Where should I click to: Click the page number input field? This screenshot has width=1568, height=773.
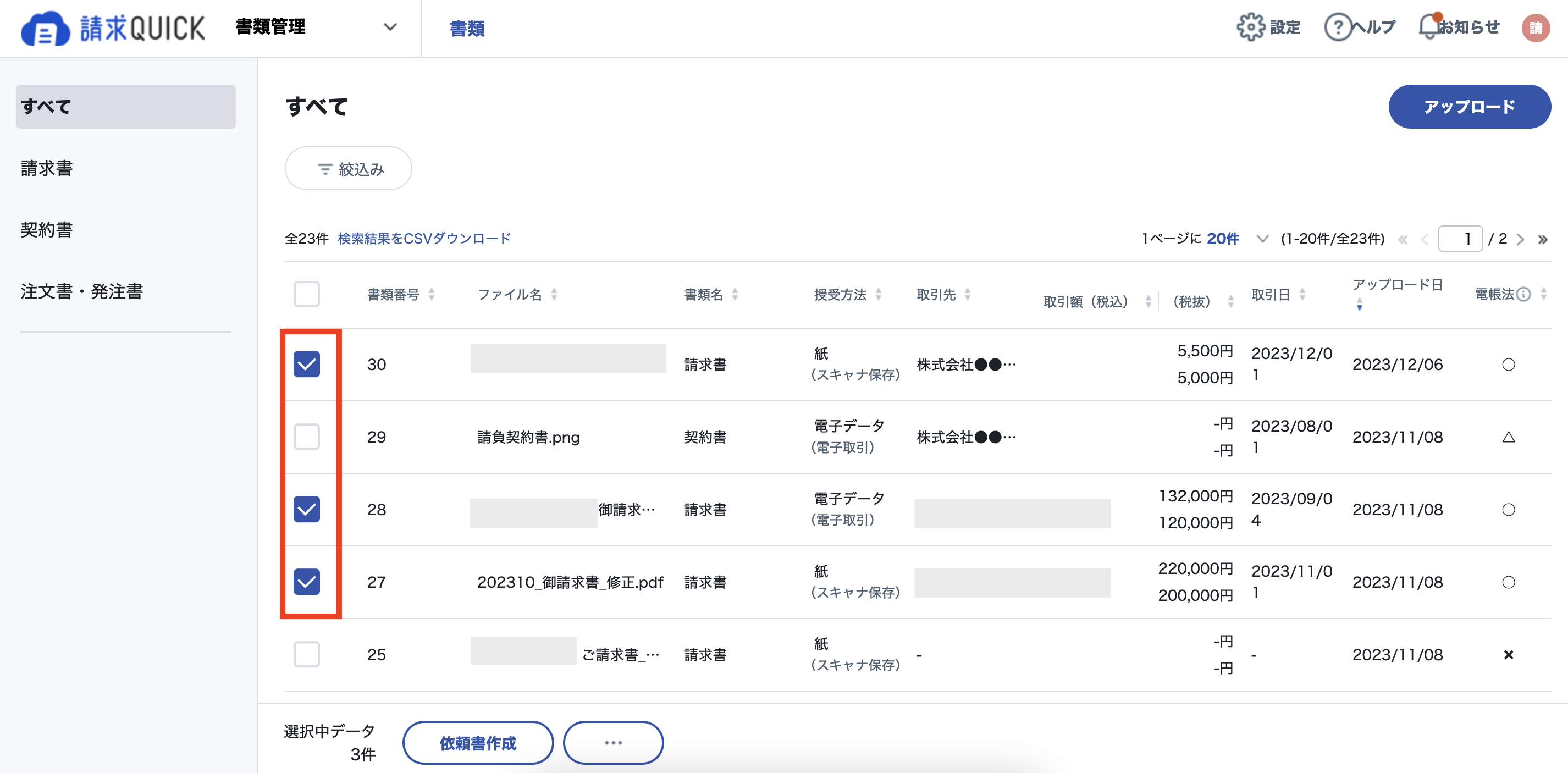1460,239
